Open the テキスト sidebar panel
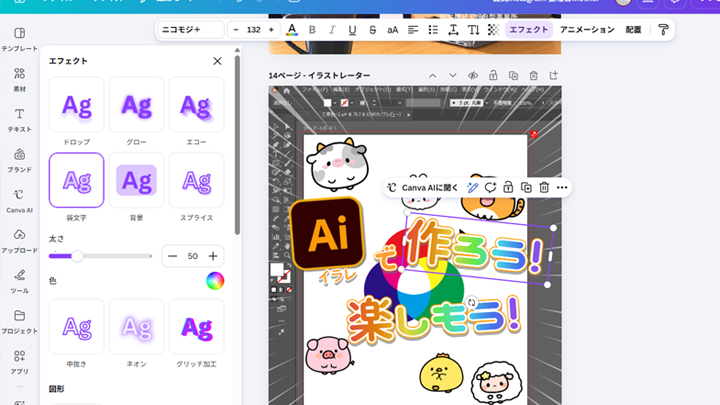Screen dimensions: 720x405 point(19,120)
